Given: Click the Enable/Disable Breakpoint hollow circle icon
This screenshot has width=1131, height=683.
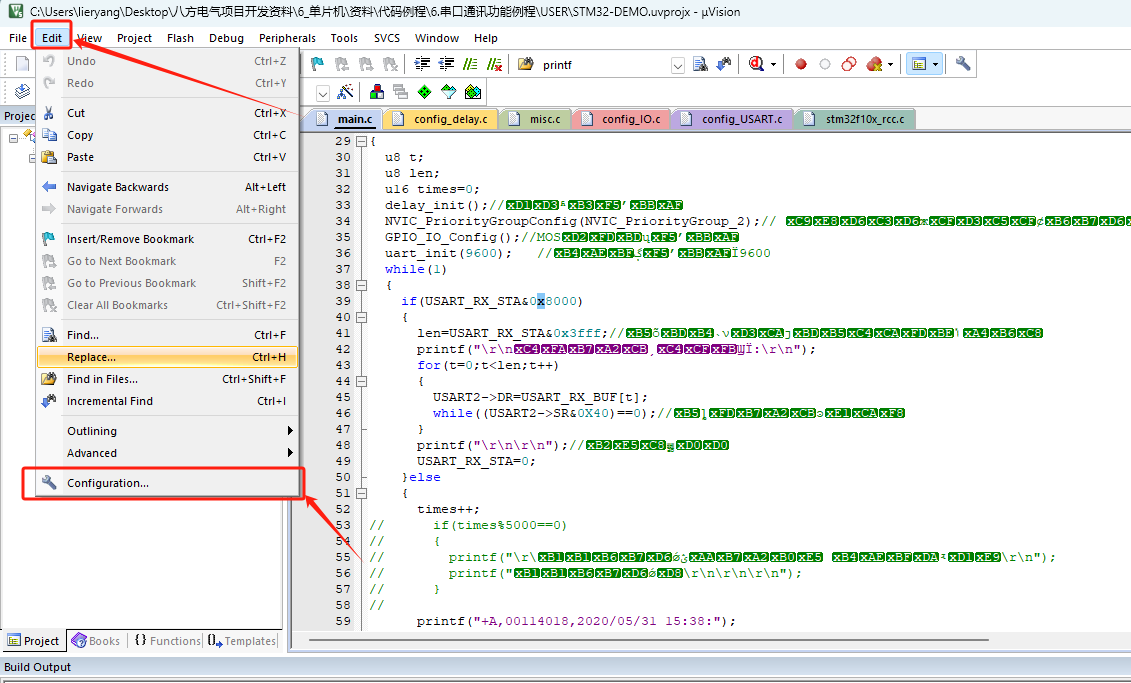Looking at the screenshot, I should 824,64.
